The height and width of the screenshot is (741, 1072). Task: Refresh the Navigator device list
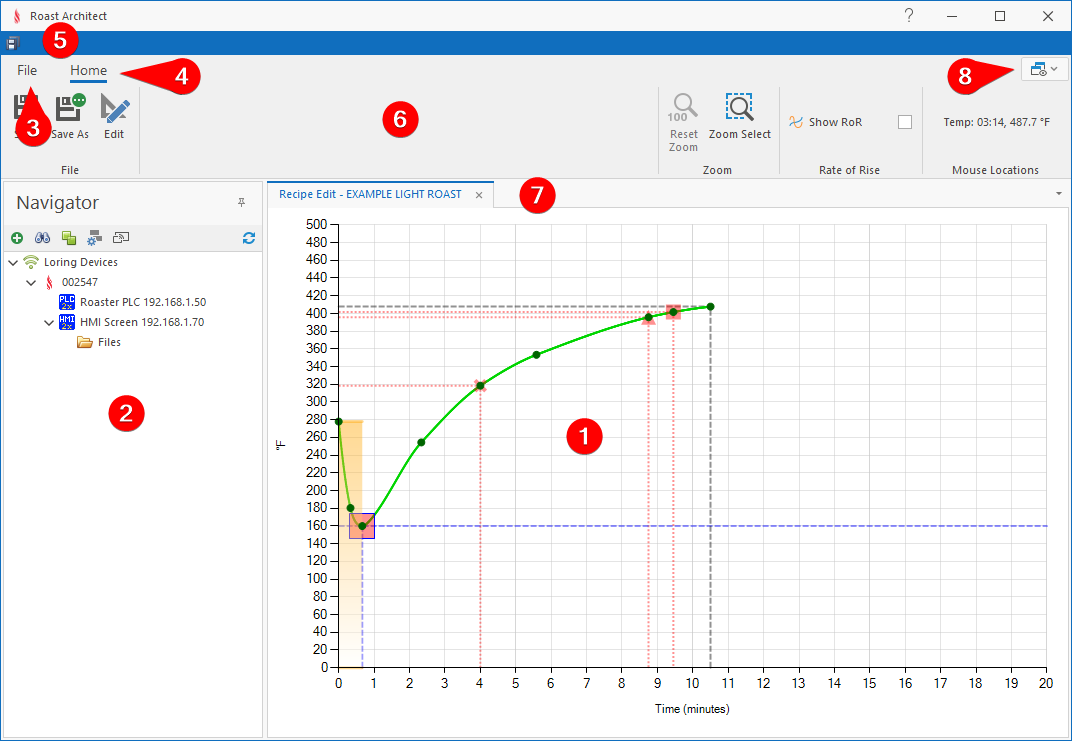tap(249, 238)
